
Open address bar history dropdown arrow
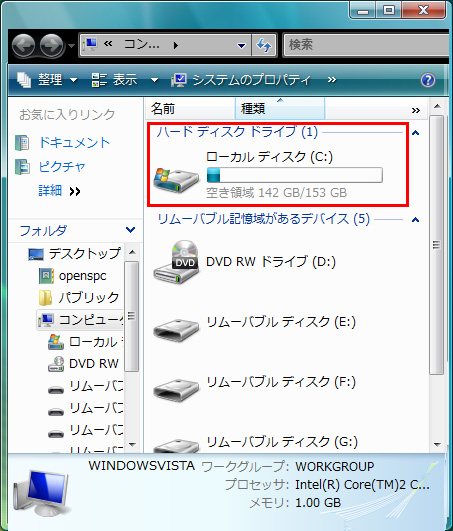[241, 45]
